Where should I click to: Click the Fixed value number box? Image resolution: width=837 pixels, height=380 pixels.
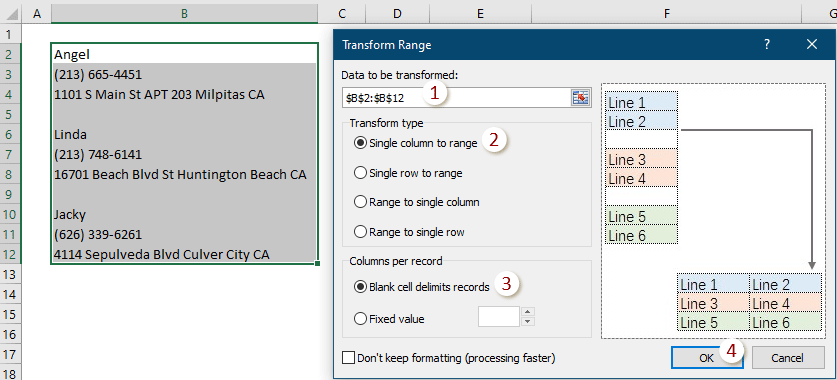(x=499, y=316)
